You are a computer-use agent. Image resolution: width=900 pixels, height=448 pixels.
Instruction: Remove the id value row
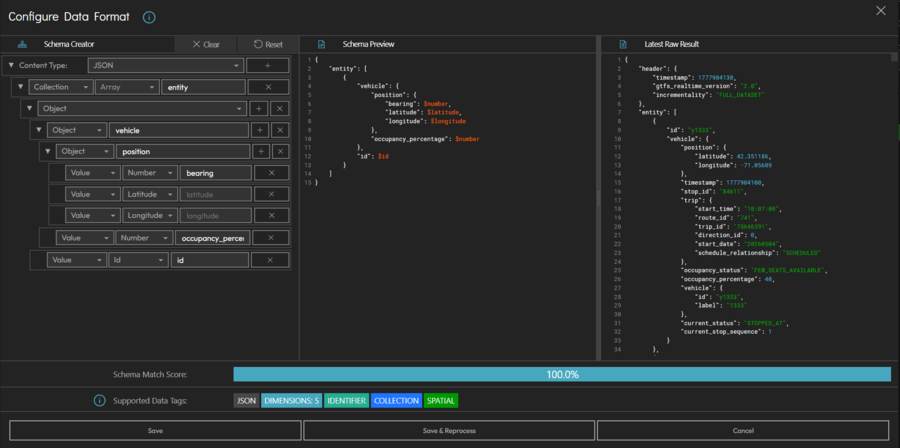coord(270,260)
